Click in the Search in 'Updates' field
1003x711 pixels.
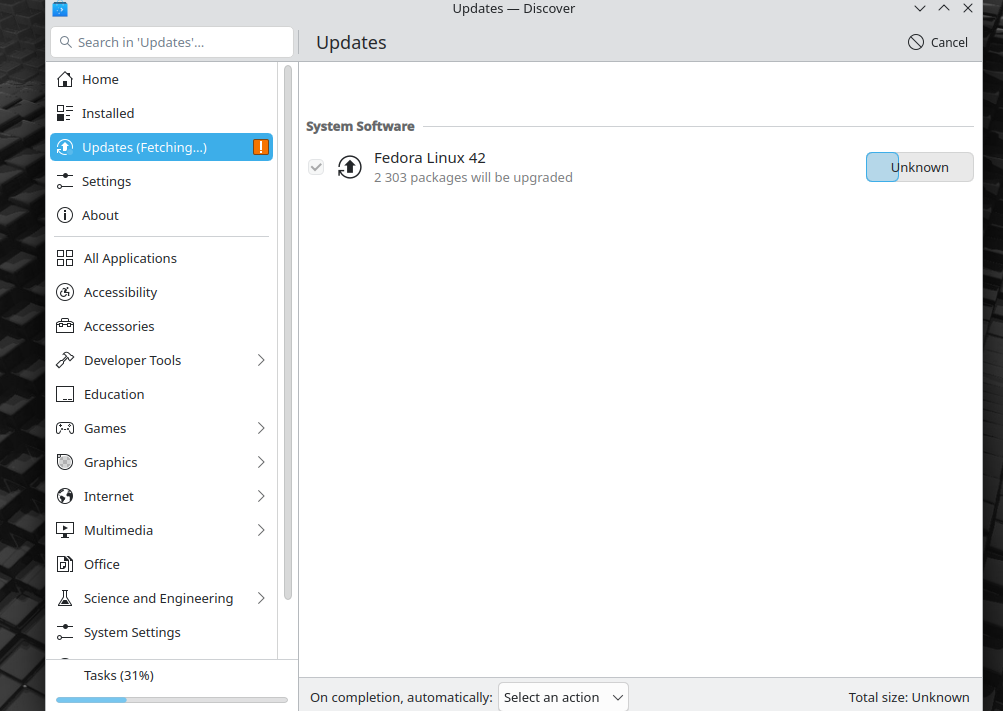click(x=171, y=42)
